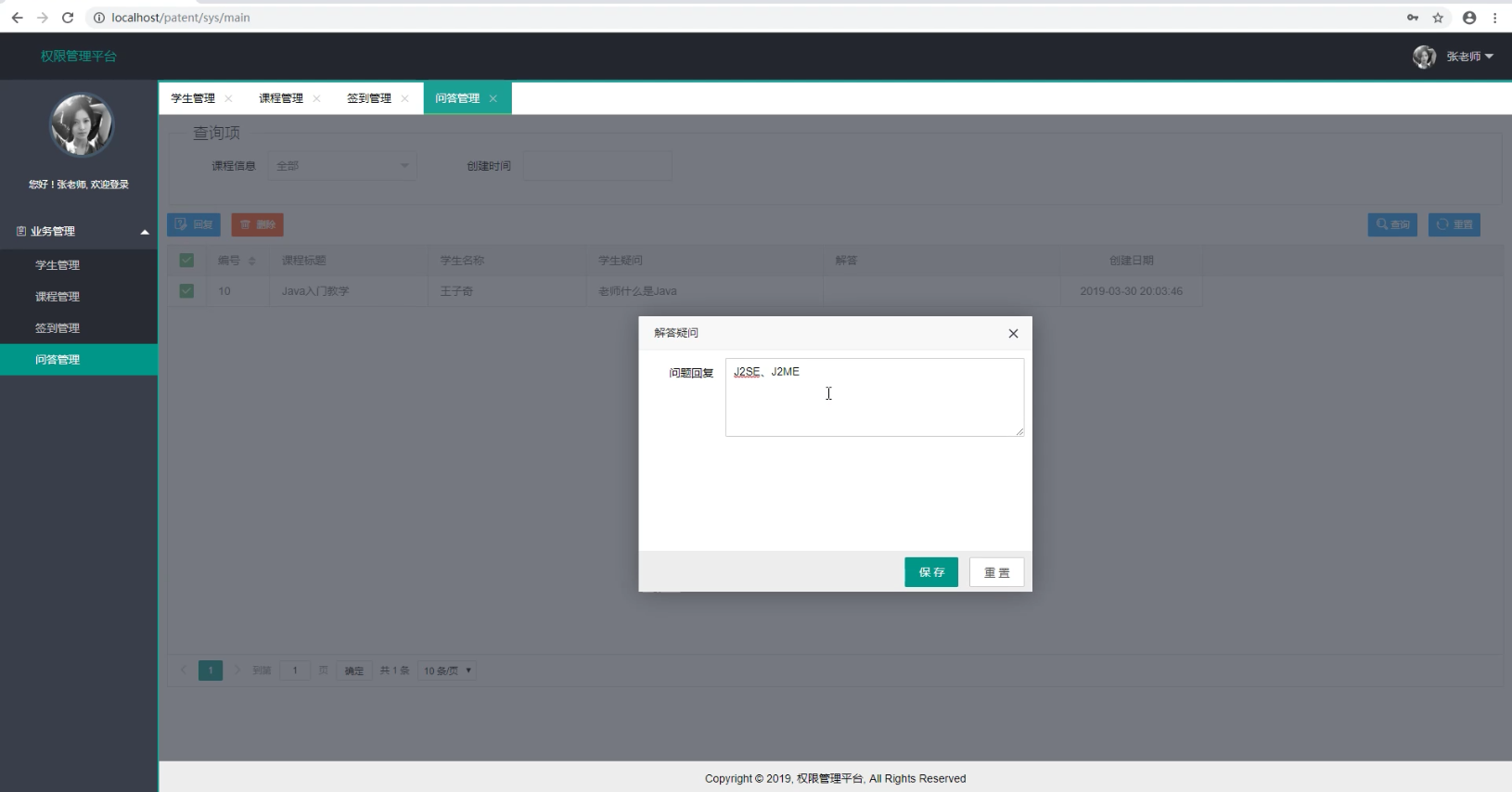Click the site info icon in address bar

pos(99,18)
